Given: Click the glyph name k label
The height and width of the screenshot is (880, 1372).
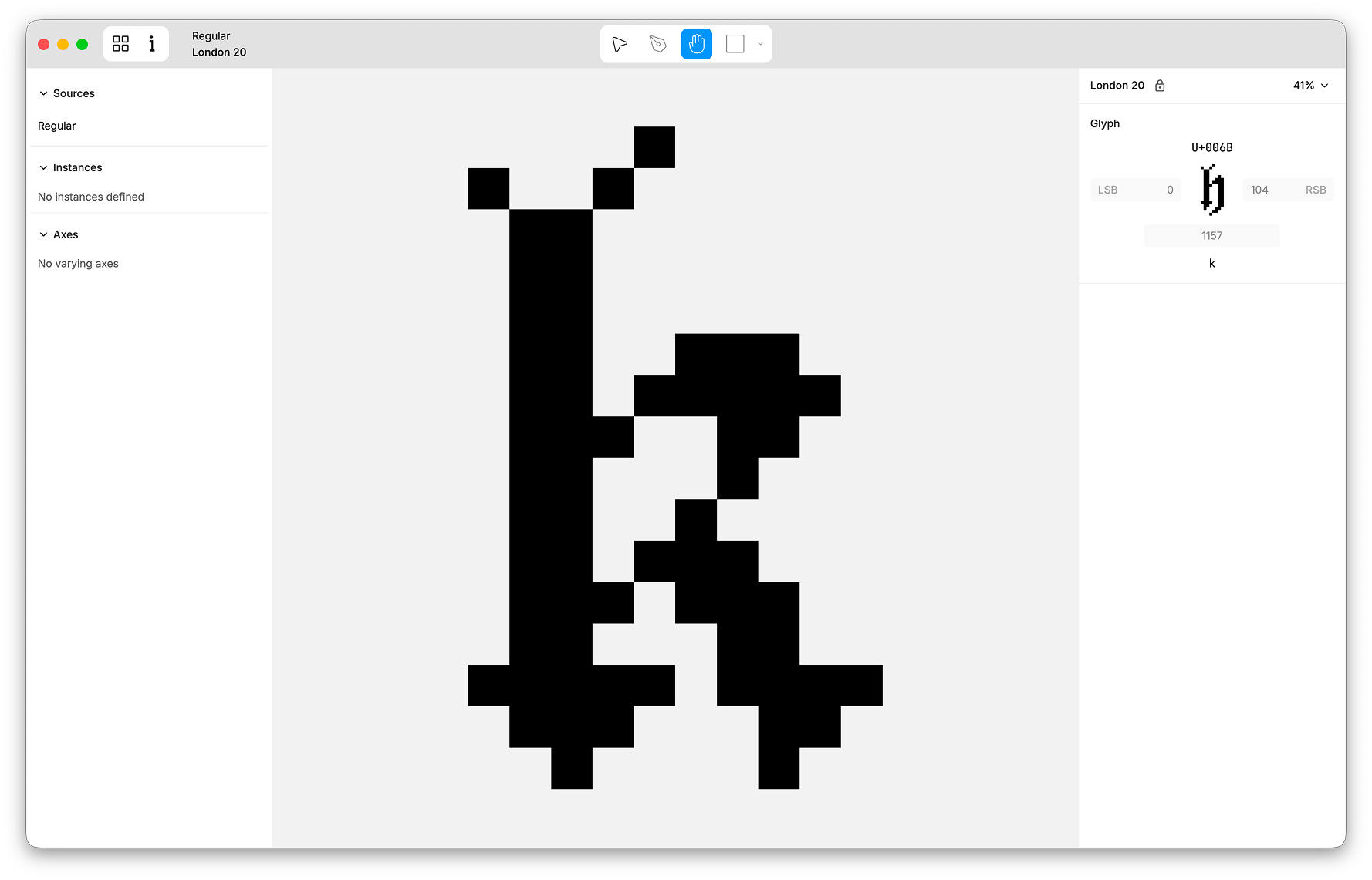Looking at the screenshot, I should coord(1211,264).
